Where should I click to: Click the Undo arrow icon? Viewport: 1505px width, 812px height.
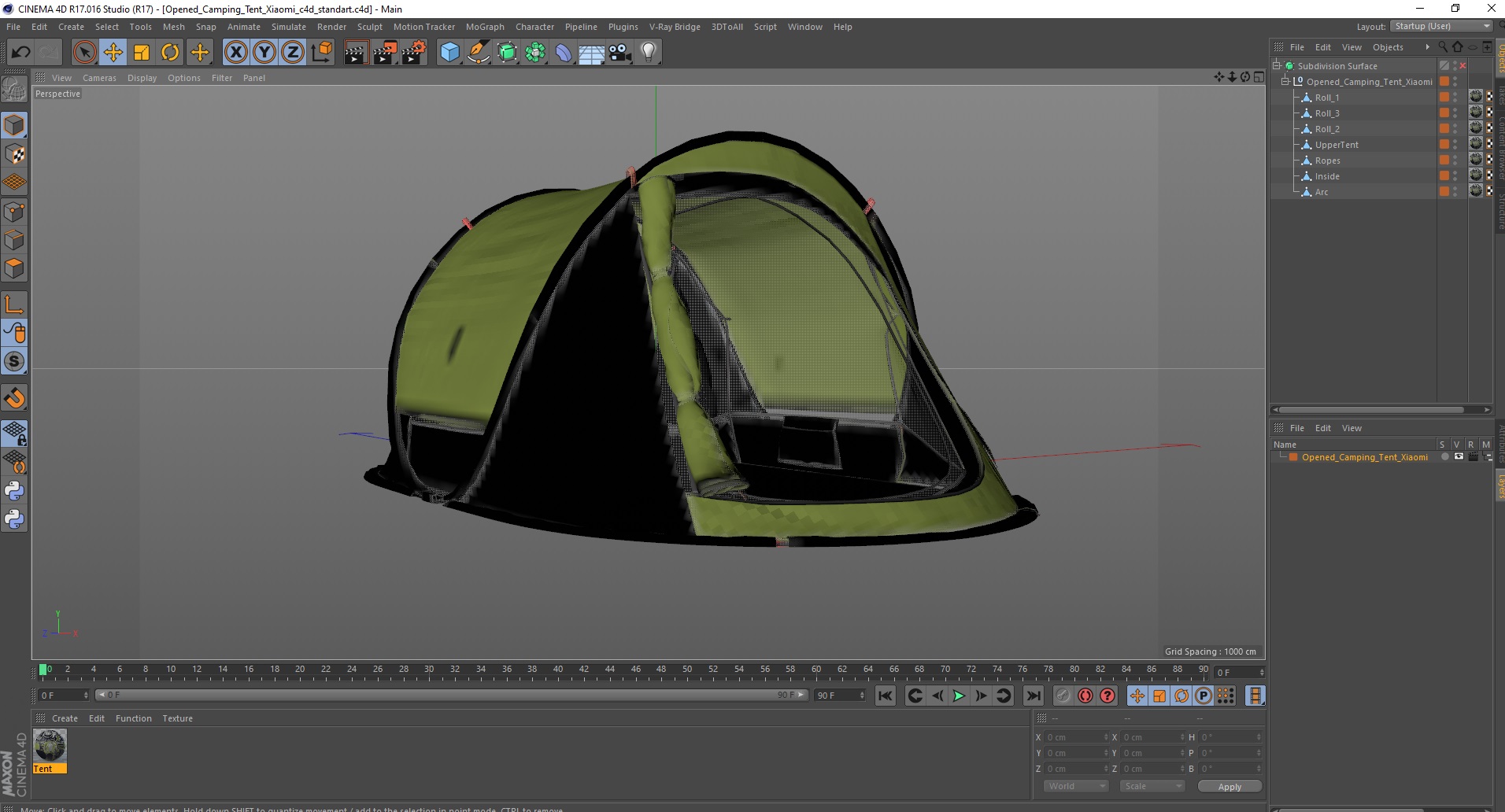point(20,53)
